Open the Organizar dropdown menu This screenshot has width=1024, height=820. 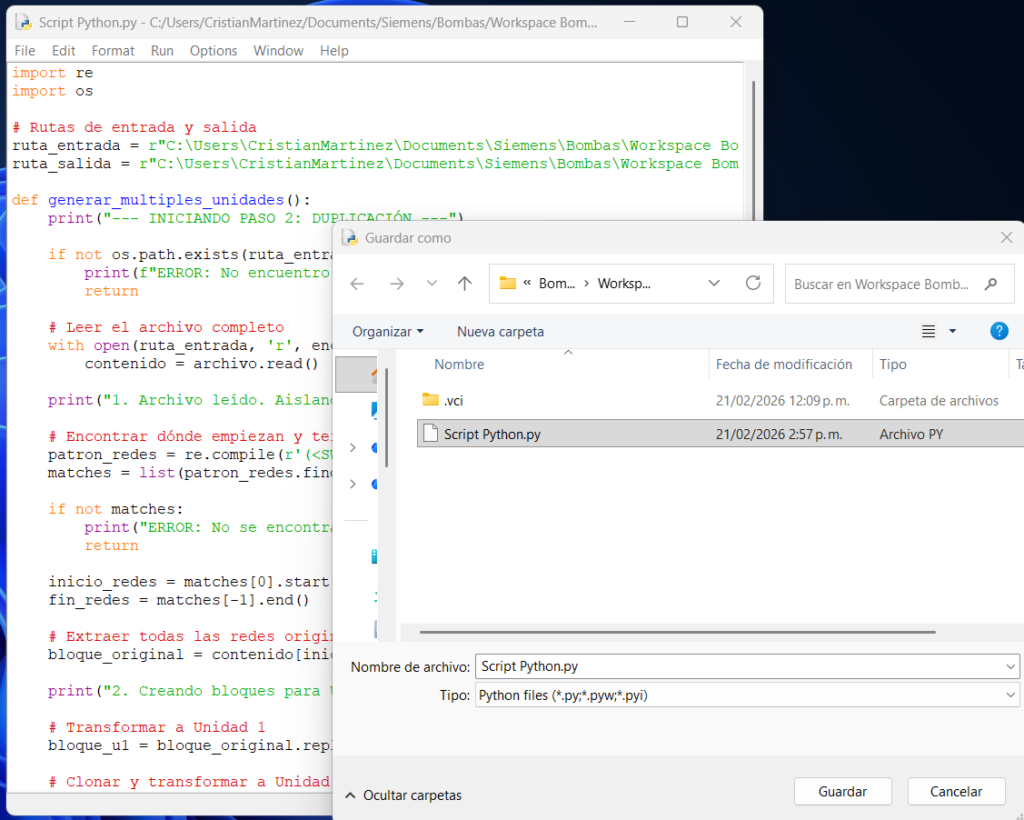[388, 331]
